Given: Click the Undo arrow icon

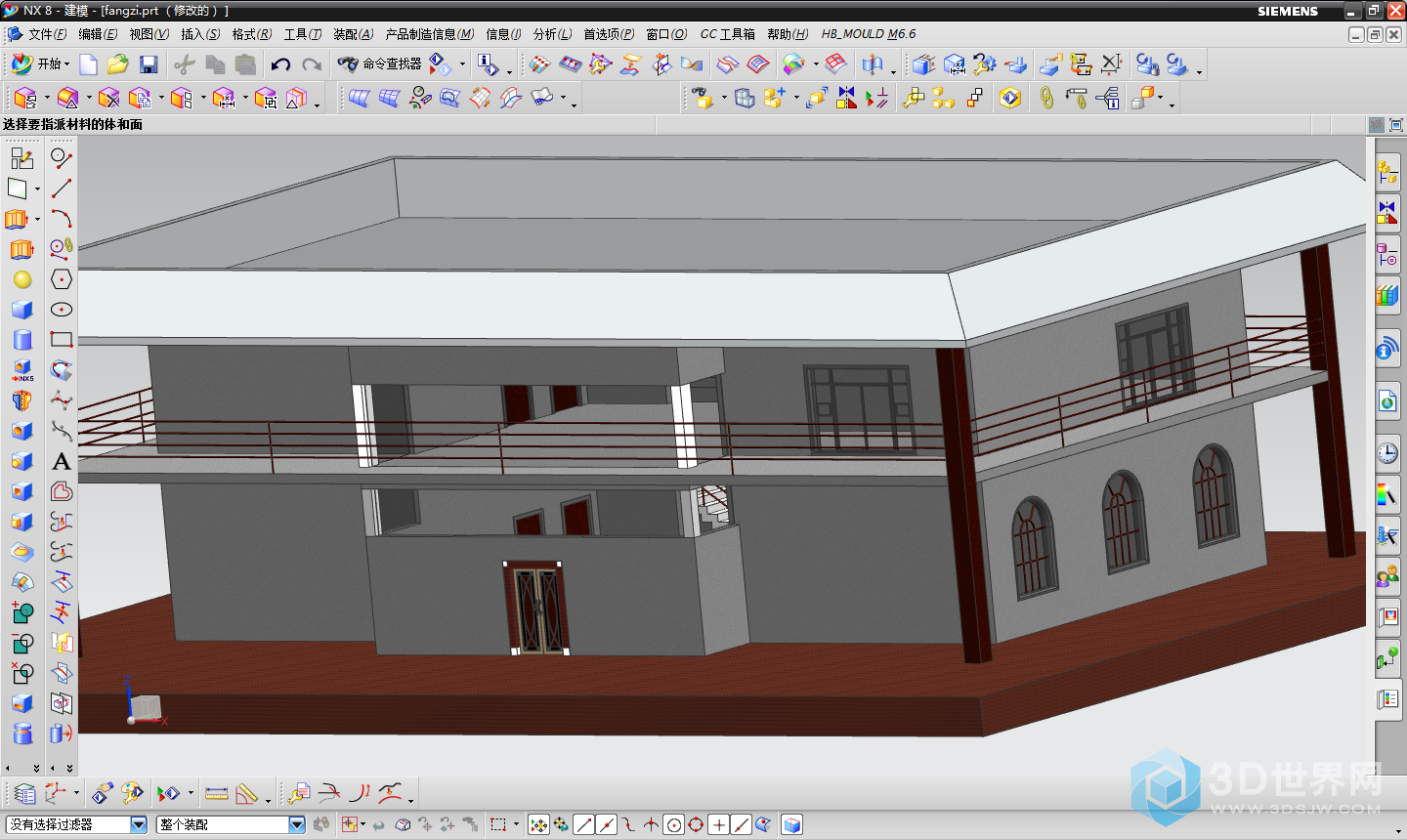Looking at the screenshot, I should click(280, 64).
